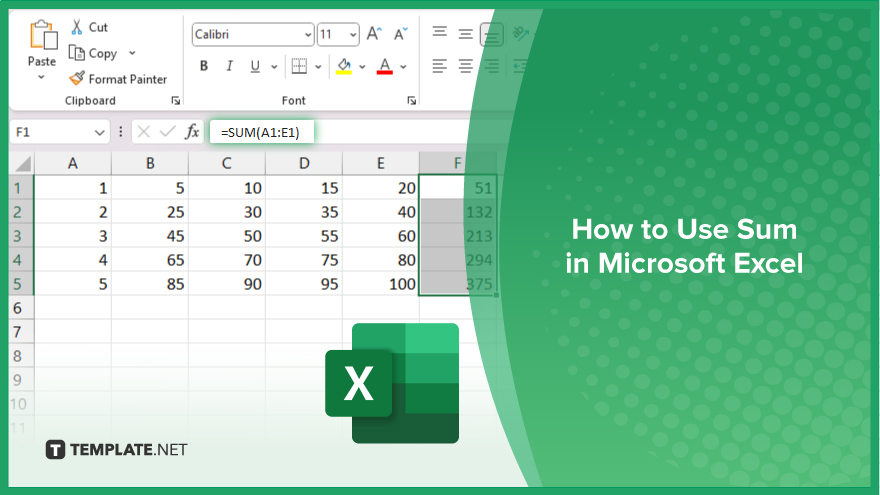Click the Select All corner triangle
This screenshot has height=495, width=880.
[x=22, y=164]
